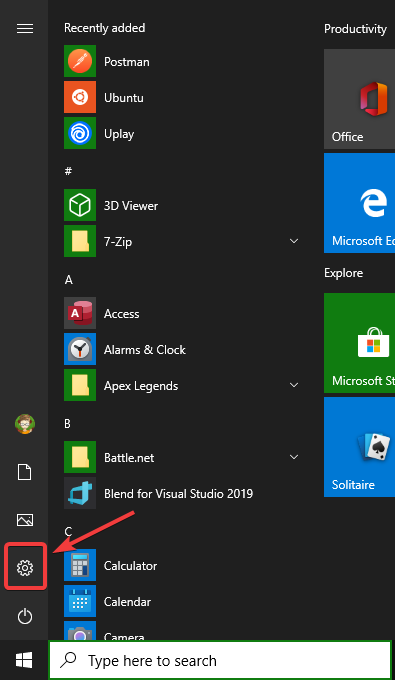Open the Calendar app icon
This screenshot has width=395, height=680.
pos(80,601)
